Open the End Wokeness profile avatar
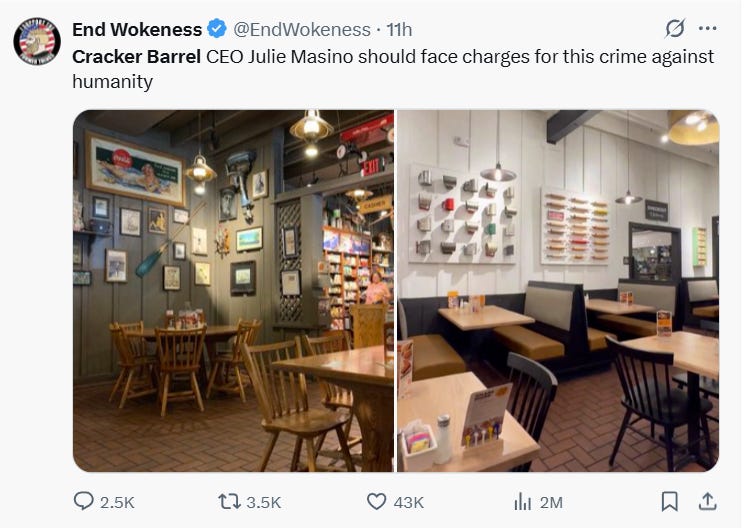The width and height of the screenshot is (747, 528). pos(37,41)
